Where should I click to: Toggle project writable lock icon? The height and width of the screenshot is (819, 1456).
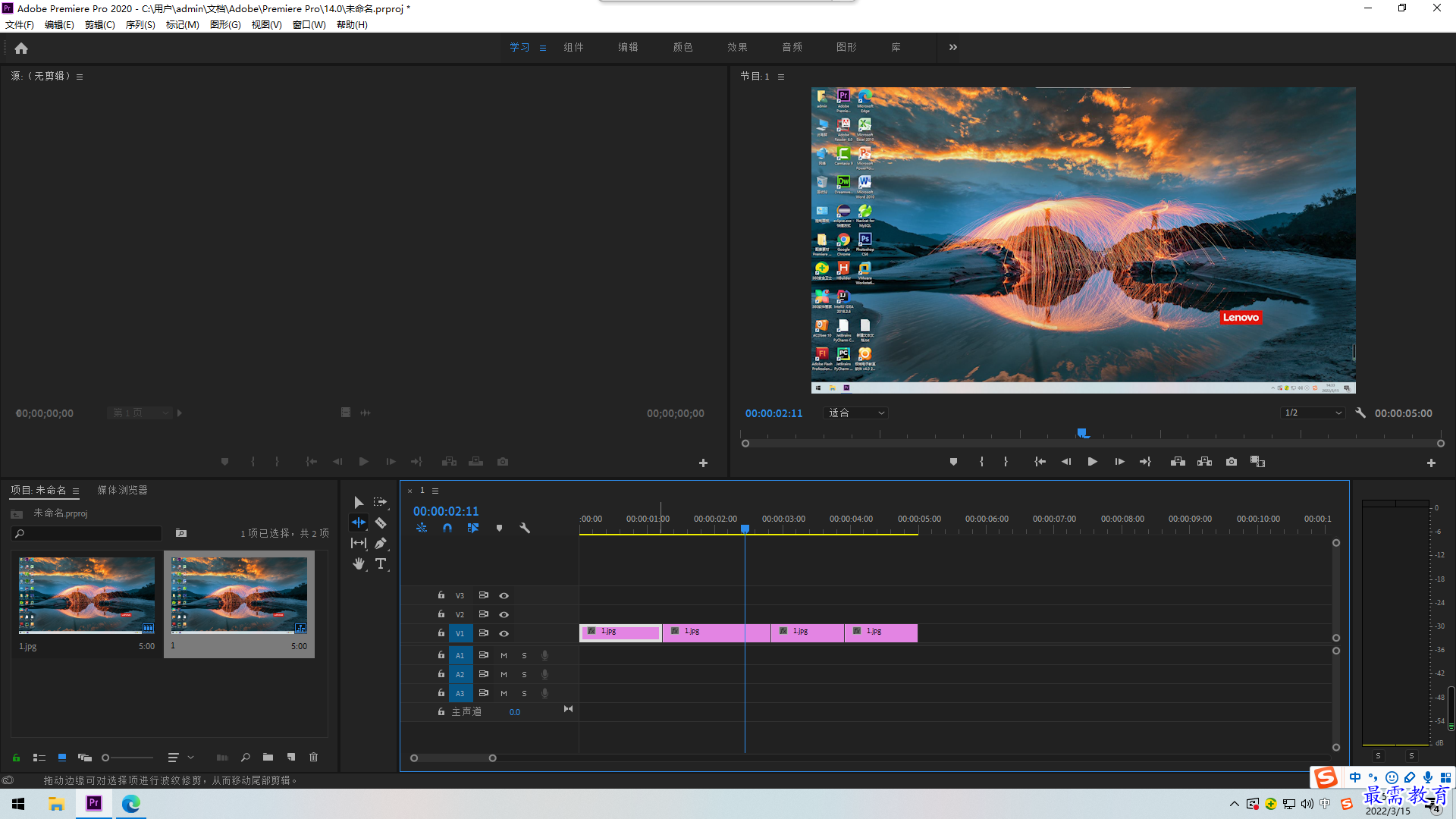[16, 757]
